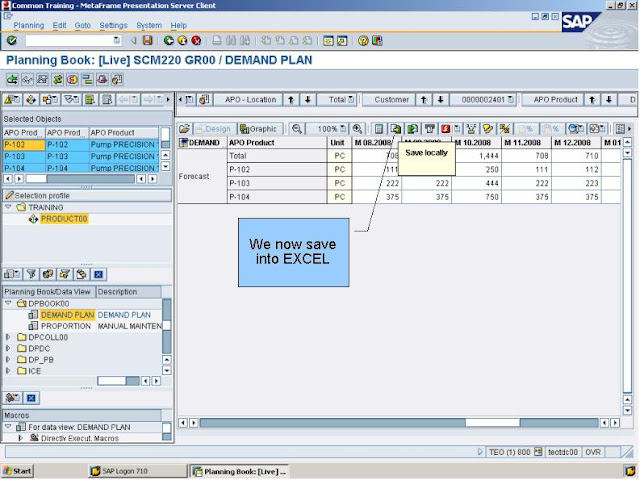Click the colorful selection profile icon
This screenshot has height=480, width=640.
pos(31,100)
